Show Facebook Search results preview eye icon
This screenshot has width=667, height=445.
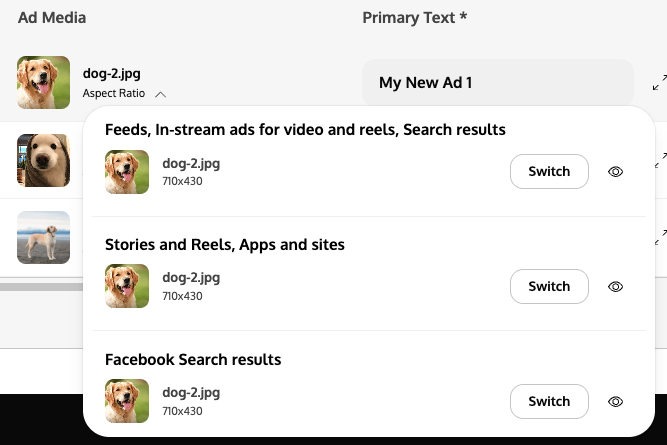pyautogui.click(x=615, y=401)
